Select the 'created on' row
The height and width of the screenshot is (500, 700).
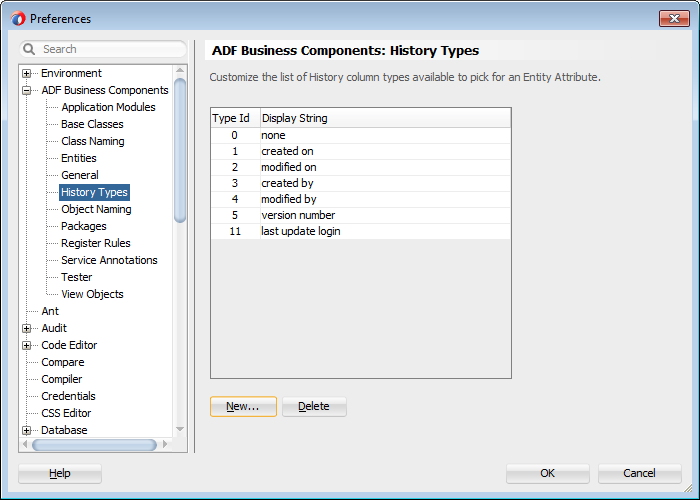361,151
